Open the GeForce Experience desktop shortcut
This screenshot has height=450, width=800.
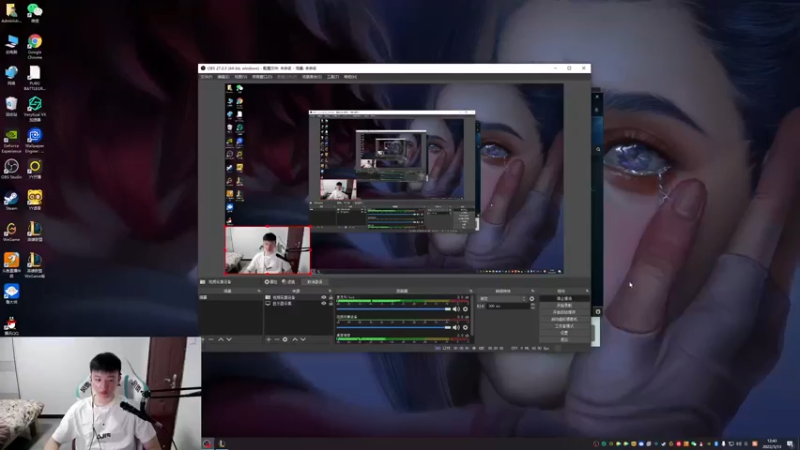coord(11,140)
